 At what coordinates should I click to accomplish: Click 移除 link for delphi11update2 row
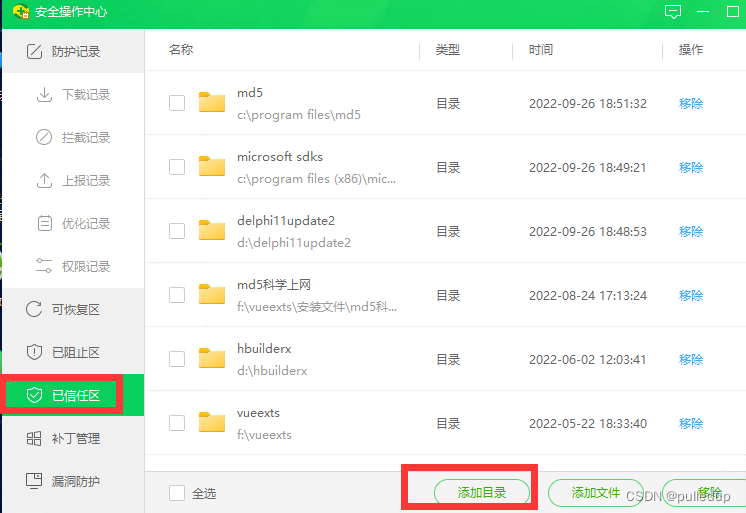click(691, 231)
